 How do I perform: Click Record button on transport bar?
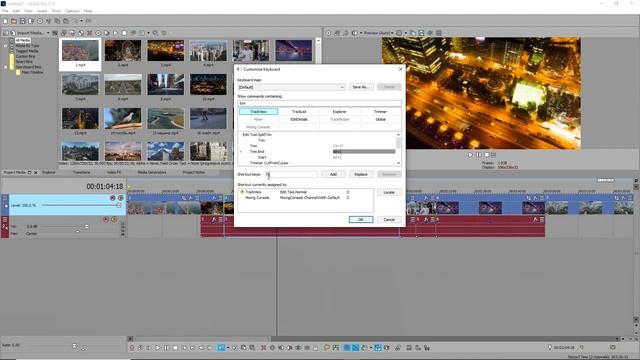point(132,348)
